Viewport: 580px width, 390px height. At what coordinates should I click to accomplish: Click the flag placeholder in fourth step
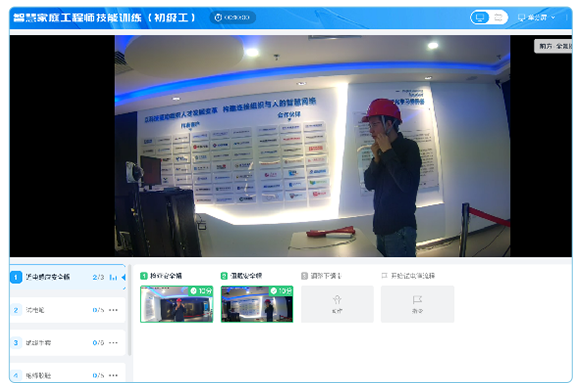click(x=417, y=304)
